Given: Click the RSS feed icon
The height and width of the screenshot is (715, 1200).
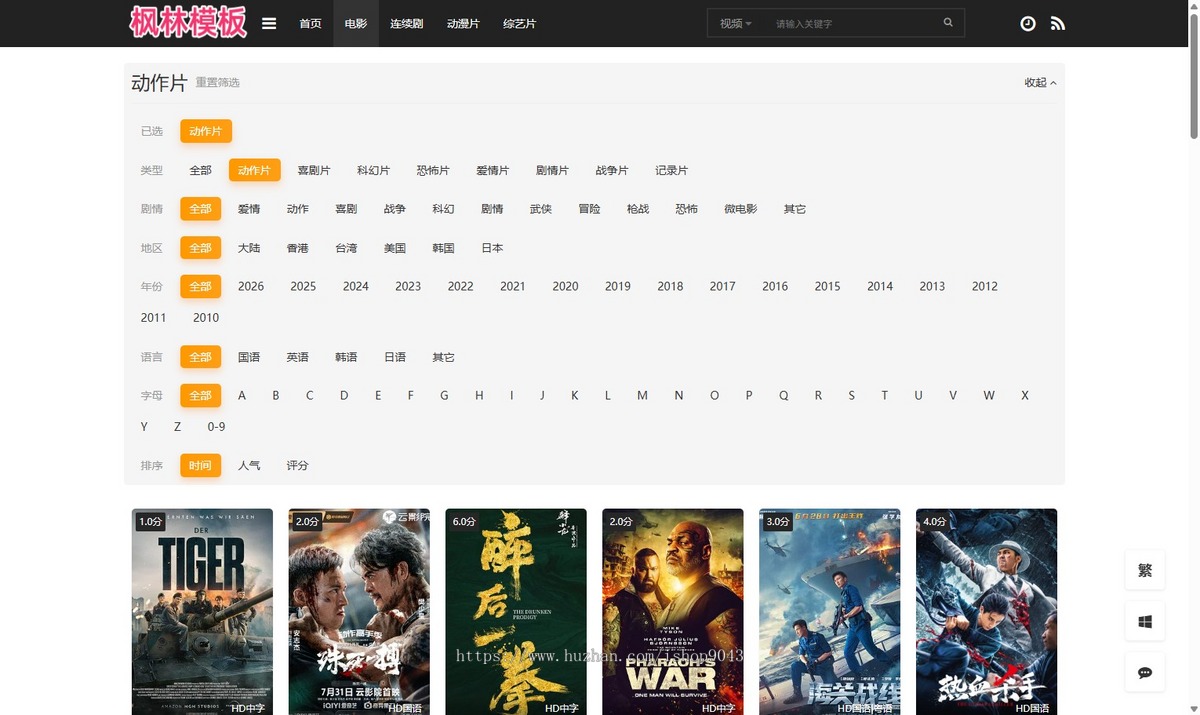Looking at the screenshot, I should [x=1058, y=23].
